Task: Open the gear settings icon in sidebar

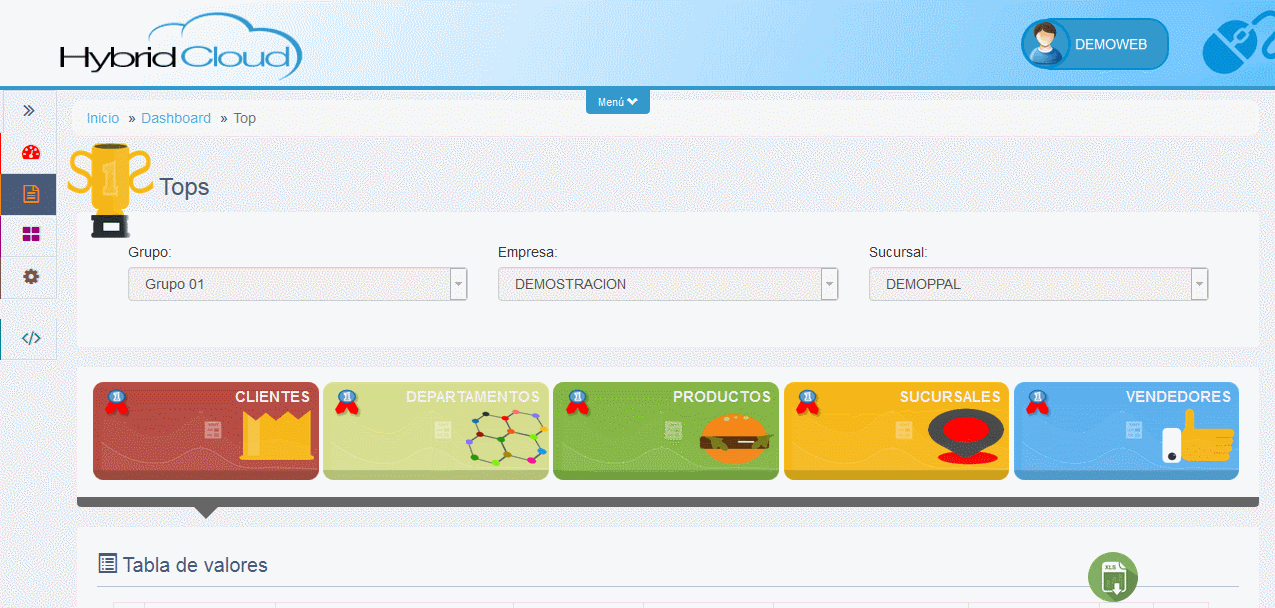Action: 31,276
